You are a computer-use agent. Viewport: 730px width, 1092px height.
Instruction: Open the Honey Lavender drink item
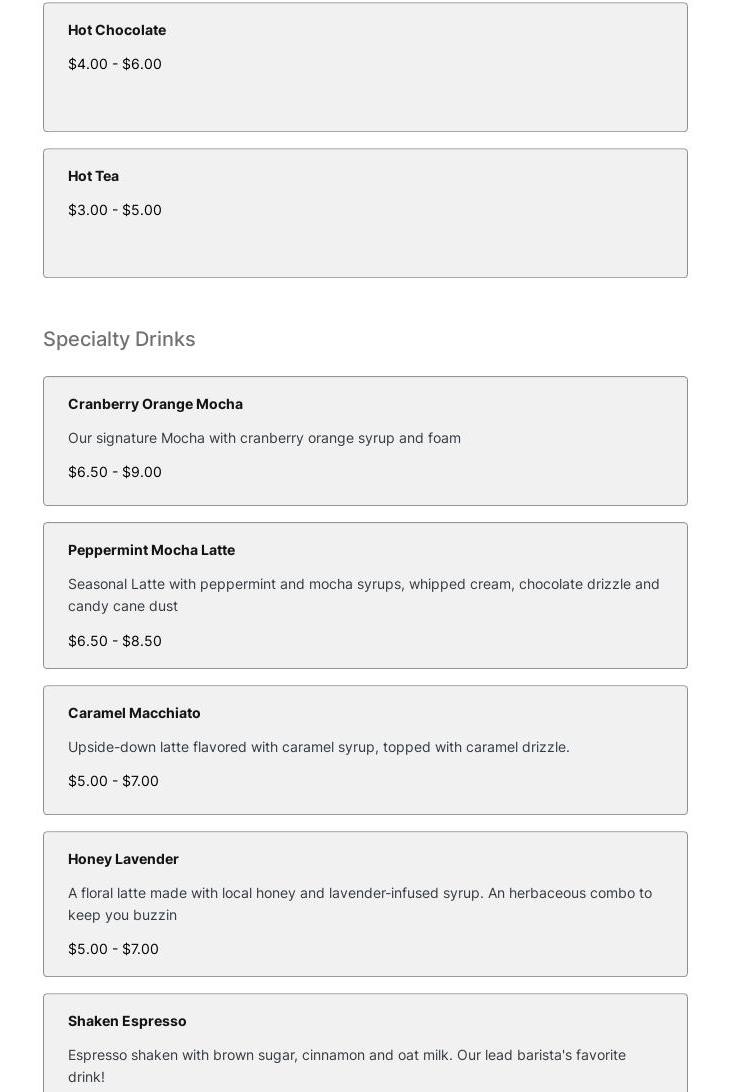tap(123, 859)
